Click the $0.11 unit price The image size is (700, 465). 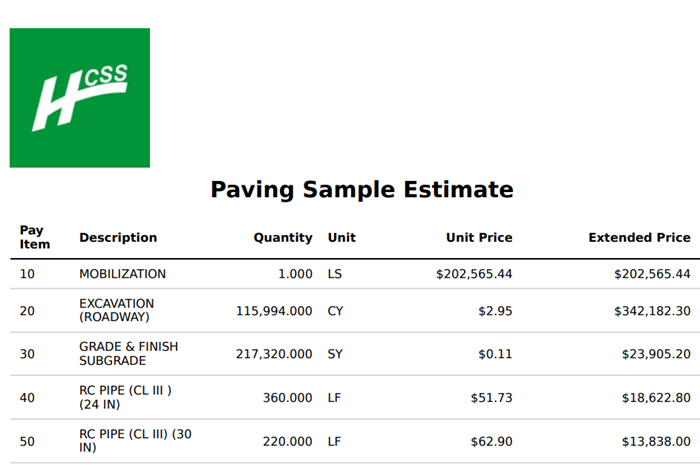pos(495,354)
